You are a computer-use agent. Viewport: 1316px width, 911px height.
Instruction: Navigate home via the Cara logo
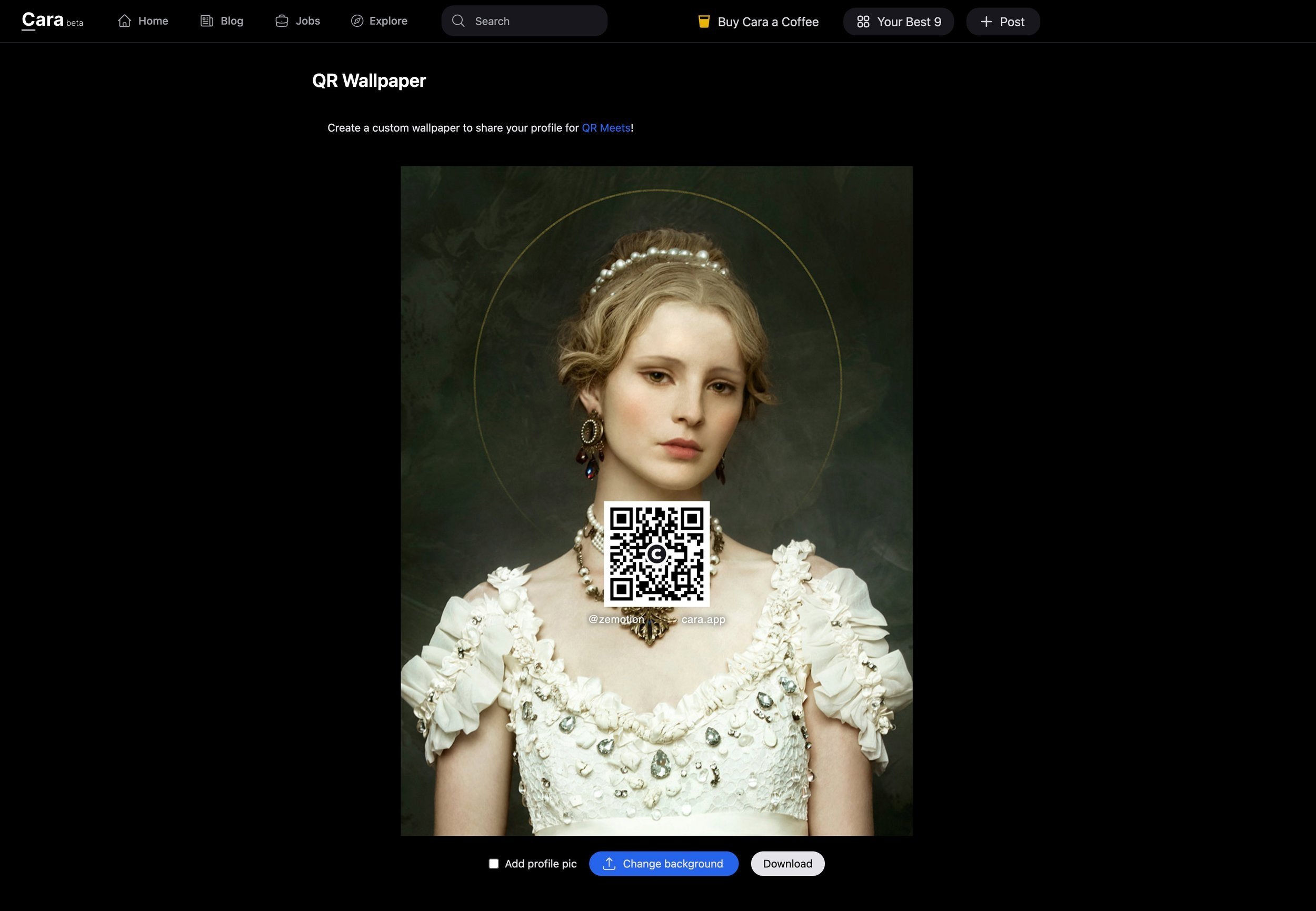(x=42, y=19)
